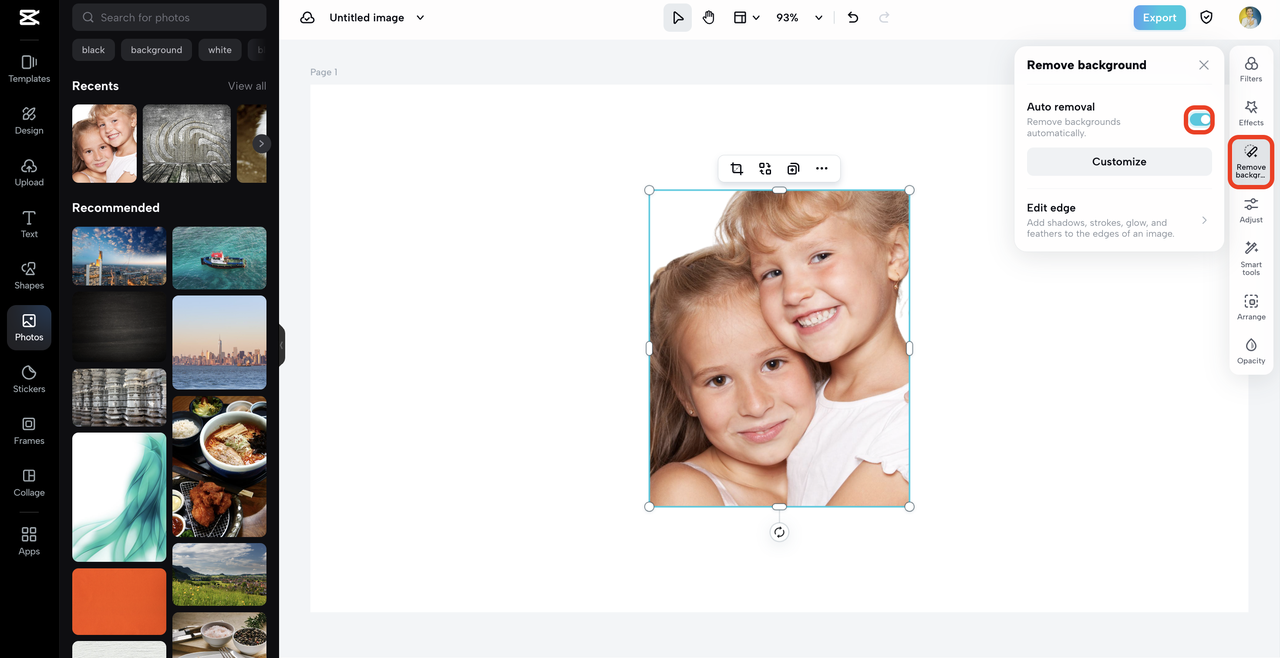Open the View all link
Viewport: 1280px width, 658px height.
(x=247, y=86)
